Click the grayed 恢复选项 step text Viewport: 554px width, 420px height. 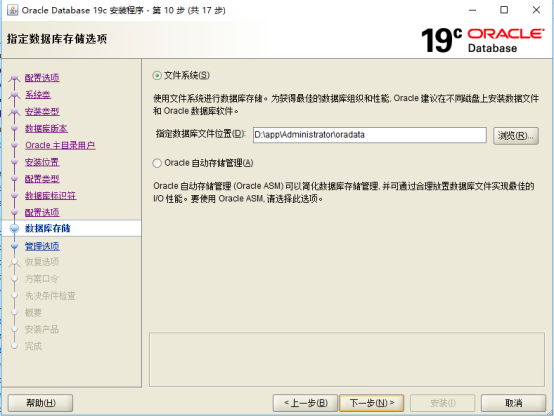(42, 262)
